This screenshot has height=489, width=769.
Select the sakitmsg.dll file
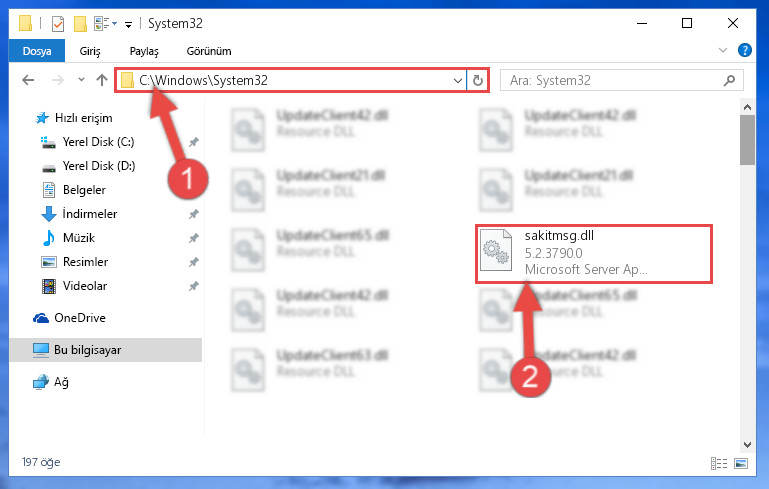pyautogui.click(x=593, y=253)
